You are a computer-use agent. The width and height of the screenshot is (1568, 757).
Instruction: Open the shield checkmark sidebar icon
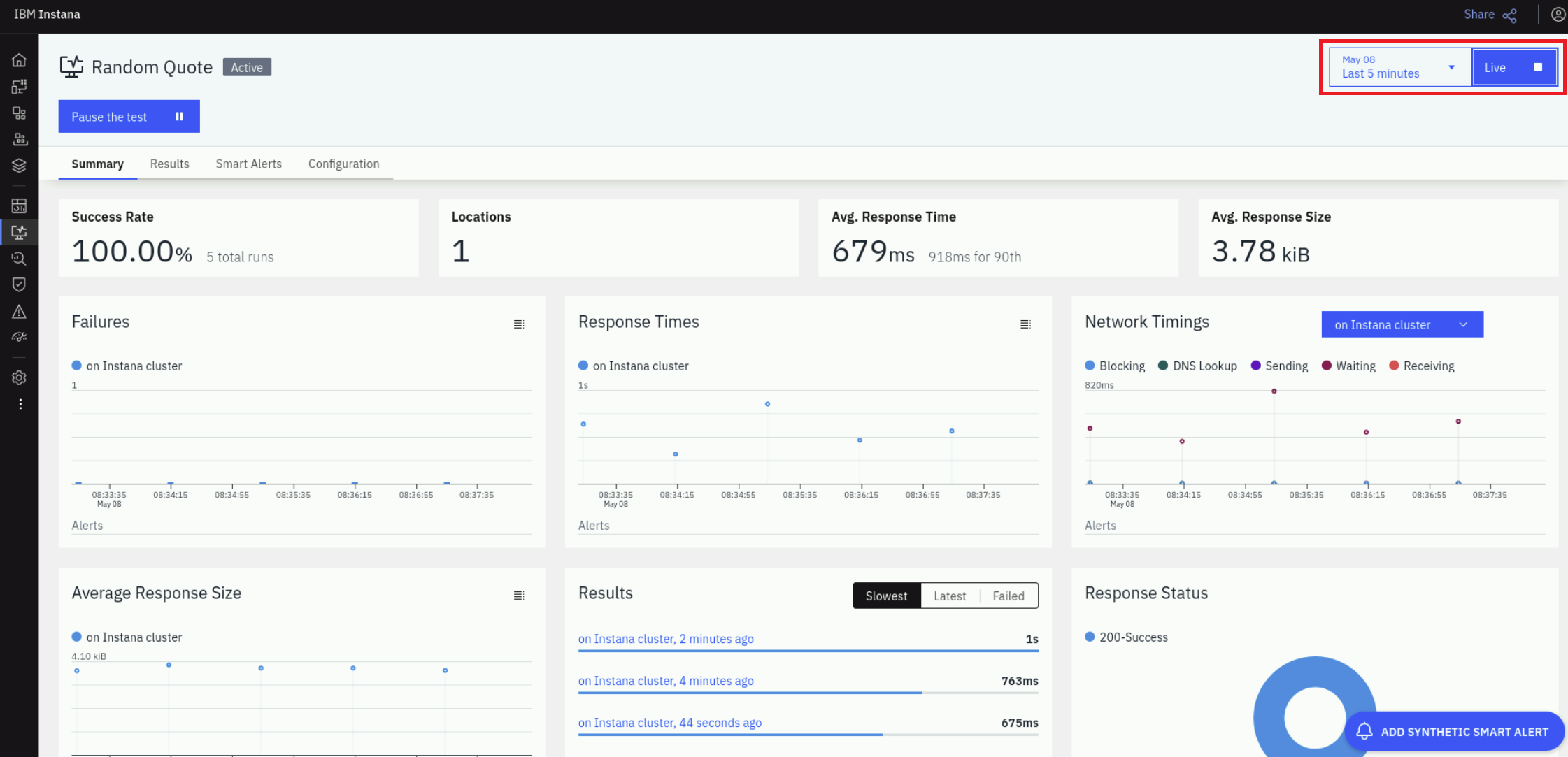pyautogui.click(x=20, y=284)
